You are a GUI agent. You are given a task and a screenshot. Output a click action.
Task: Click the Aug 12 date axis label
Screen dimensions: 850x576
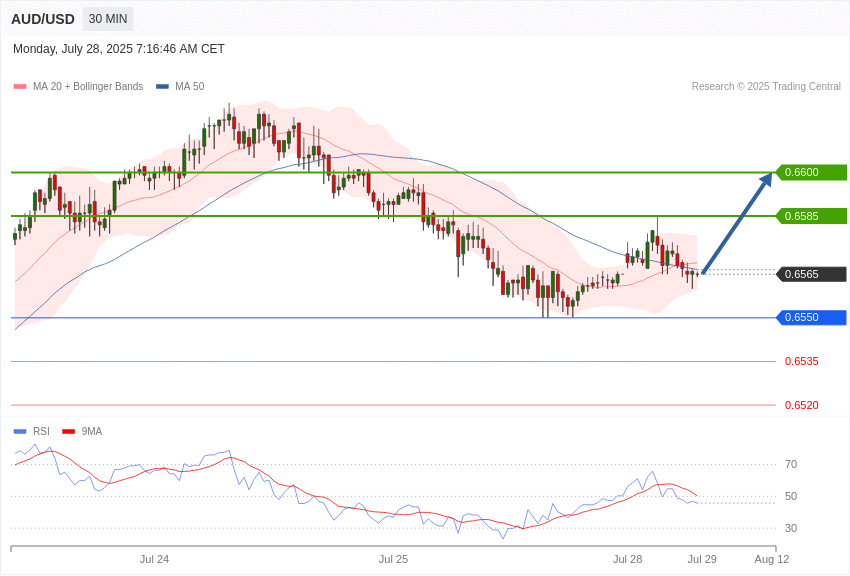772,559
